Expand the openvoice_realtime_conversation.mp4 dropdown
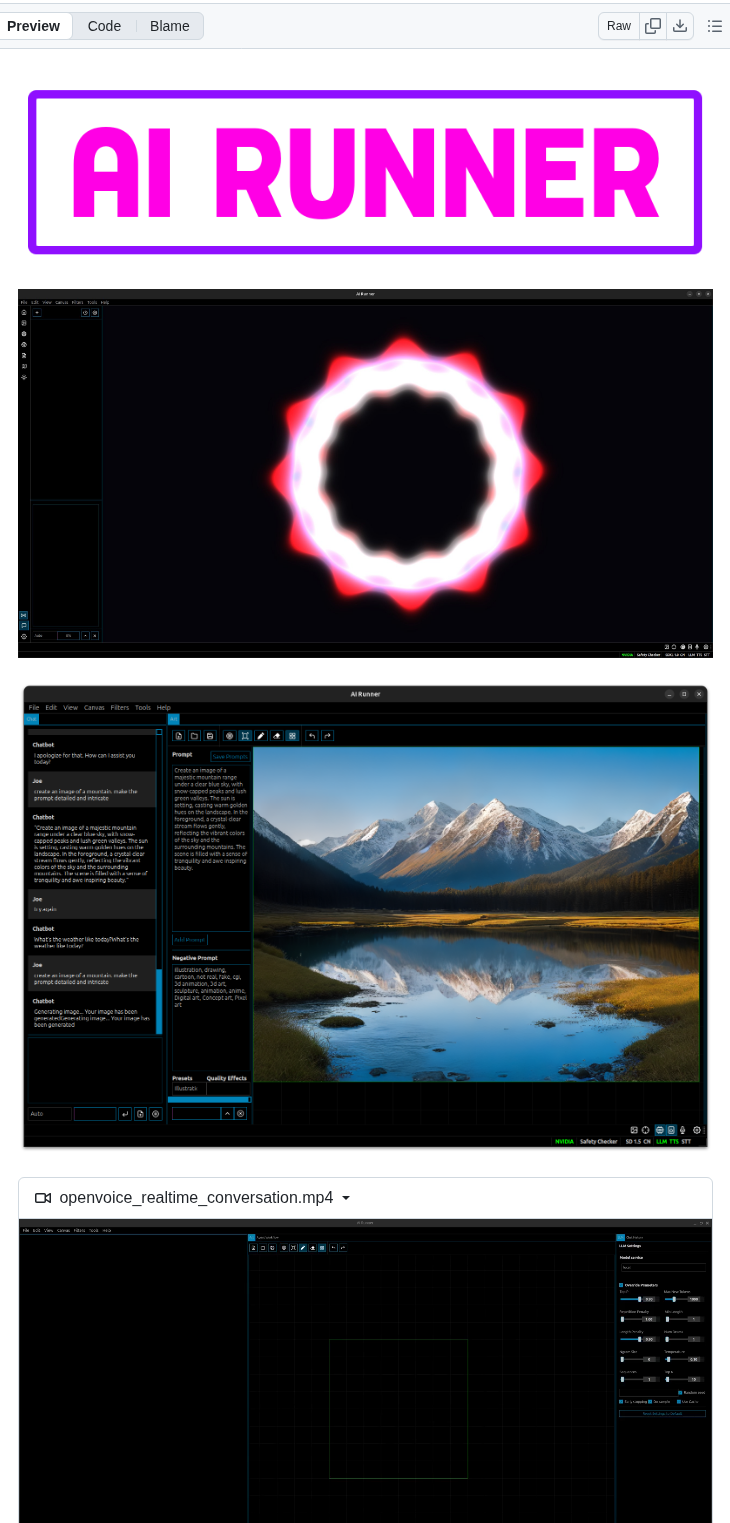 pos(346,1198)
